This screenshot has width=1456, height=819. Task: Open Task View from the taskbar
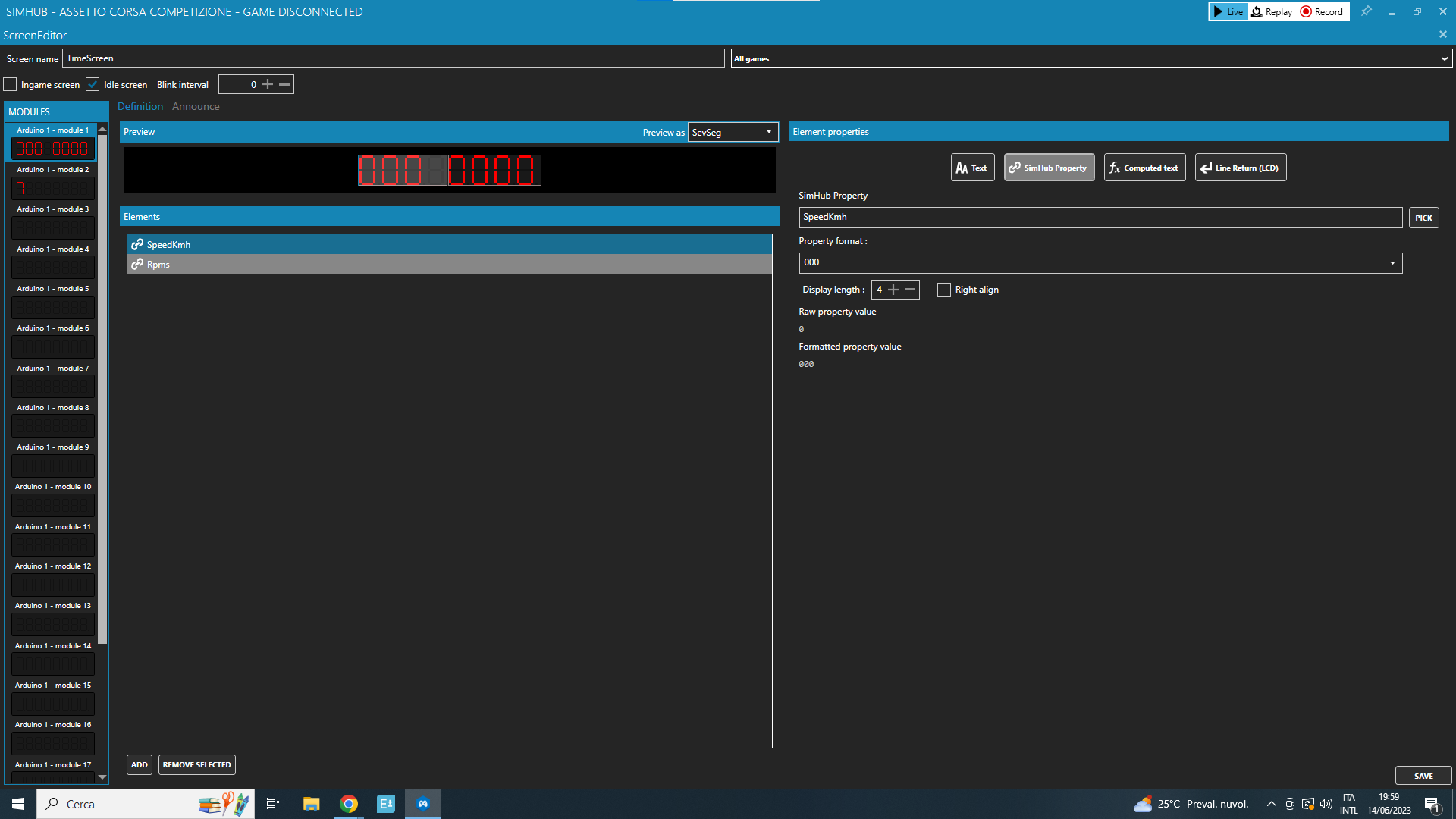(273, 804)
